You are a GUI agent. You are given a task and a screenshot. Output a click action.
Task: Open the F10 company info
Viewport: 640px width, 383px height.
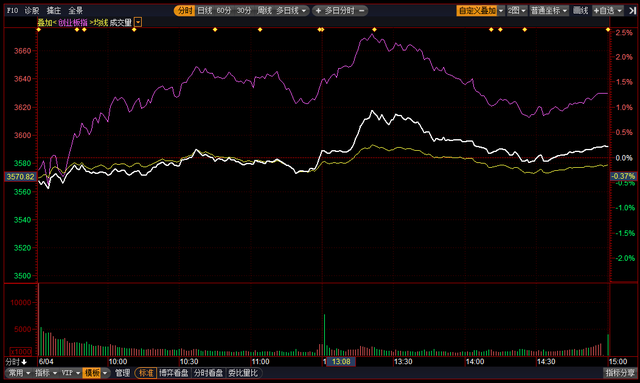tap(12, 11)
